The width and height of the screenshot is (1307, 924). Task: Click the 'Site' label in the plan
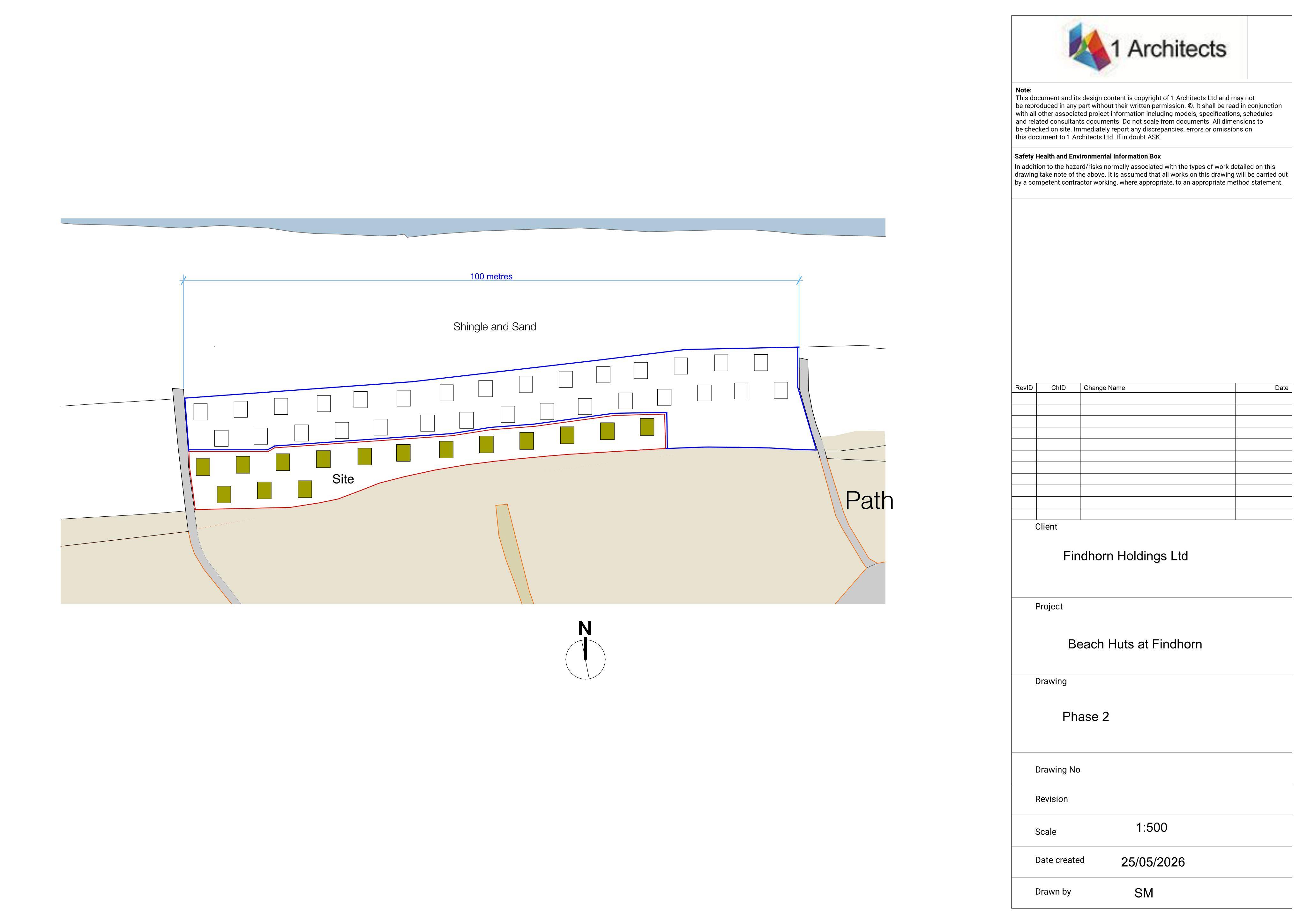coord(343,479)
